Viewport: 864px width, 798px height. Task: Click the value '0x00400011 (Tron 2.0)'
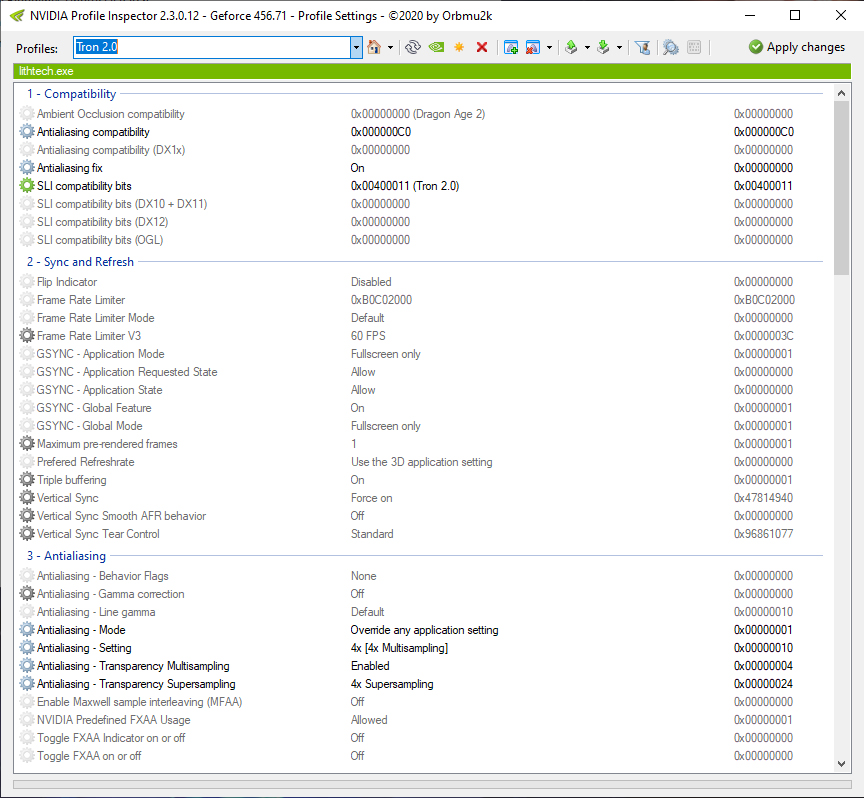(x=405, y=186)
